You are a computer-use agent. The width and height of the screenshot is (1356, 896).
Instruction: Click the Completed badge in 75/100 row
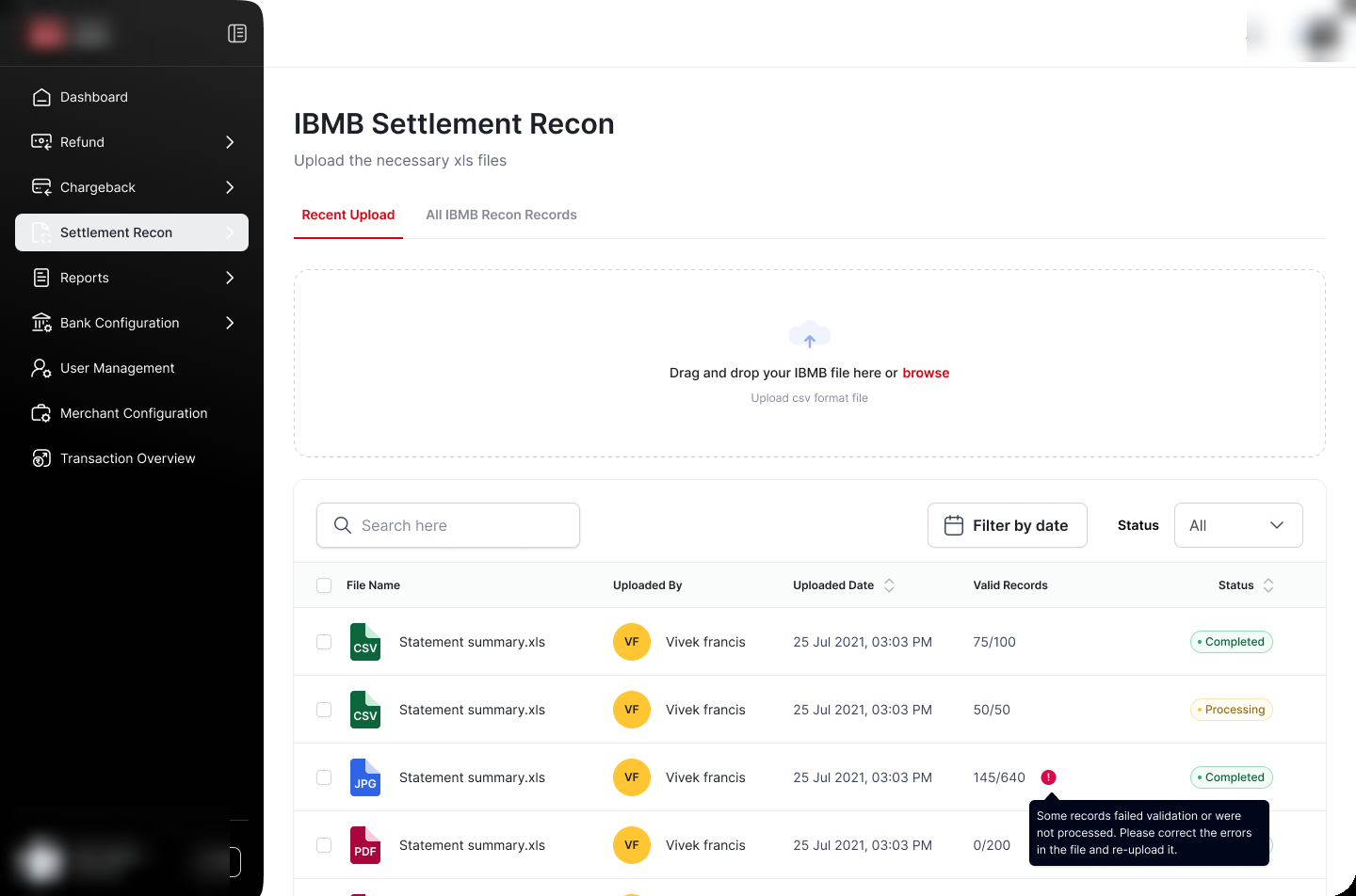[1232, 642]
